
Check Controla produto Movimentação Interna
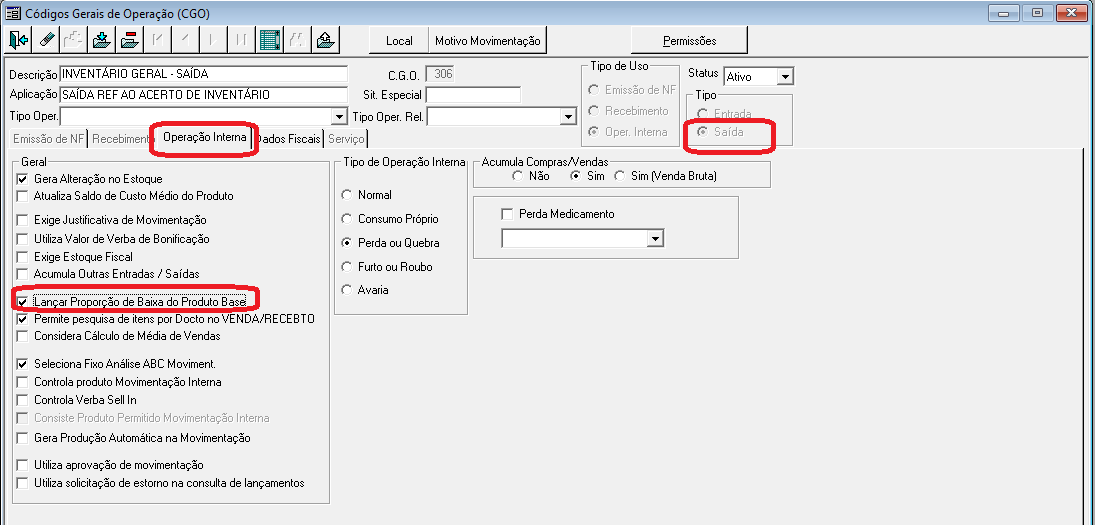coord(23,382)
